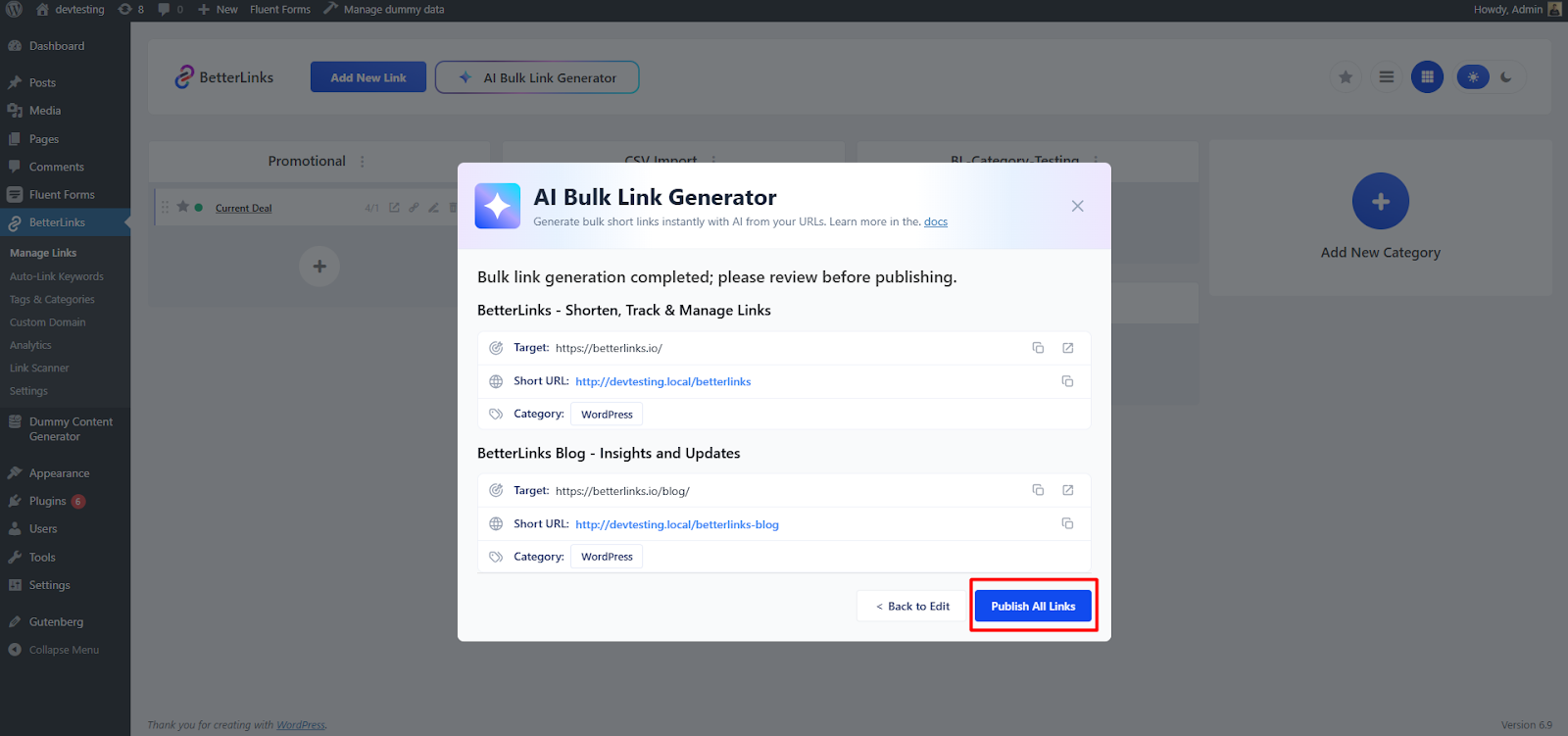Open the docs link in dialog header

(936, 221)
